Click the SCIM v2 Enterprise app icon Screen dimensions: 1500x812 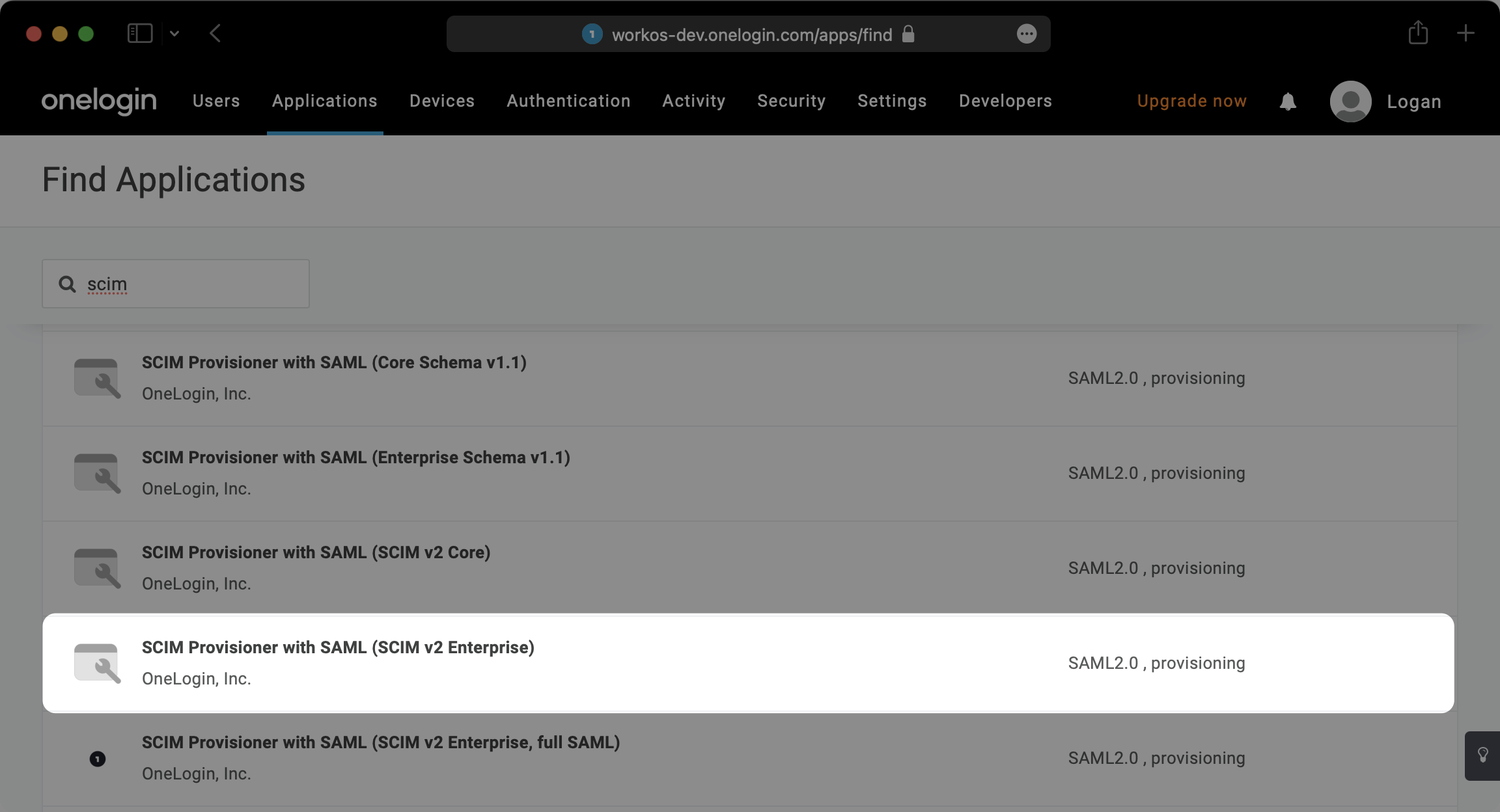97,663
